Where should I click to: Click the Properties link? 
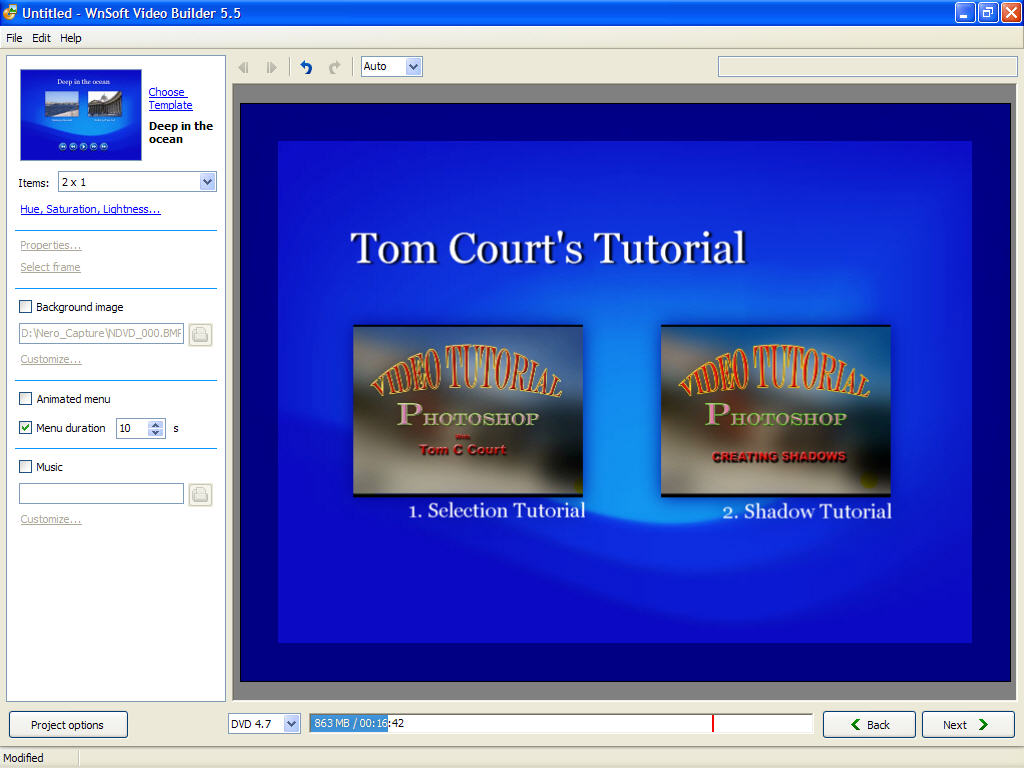(x=50, y=245)
